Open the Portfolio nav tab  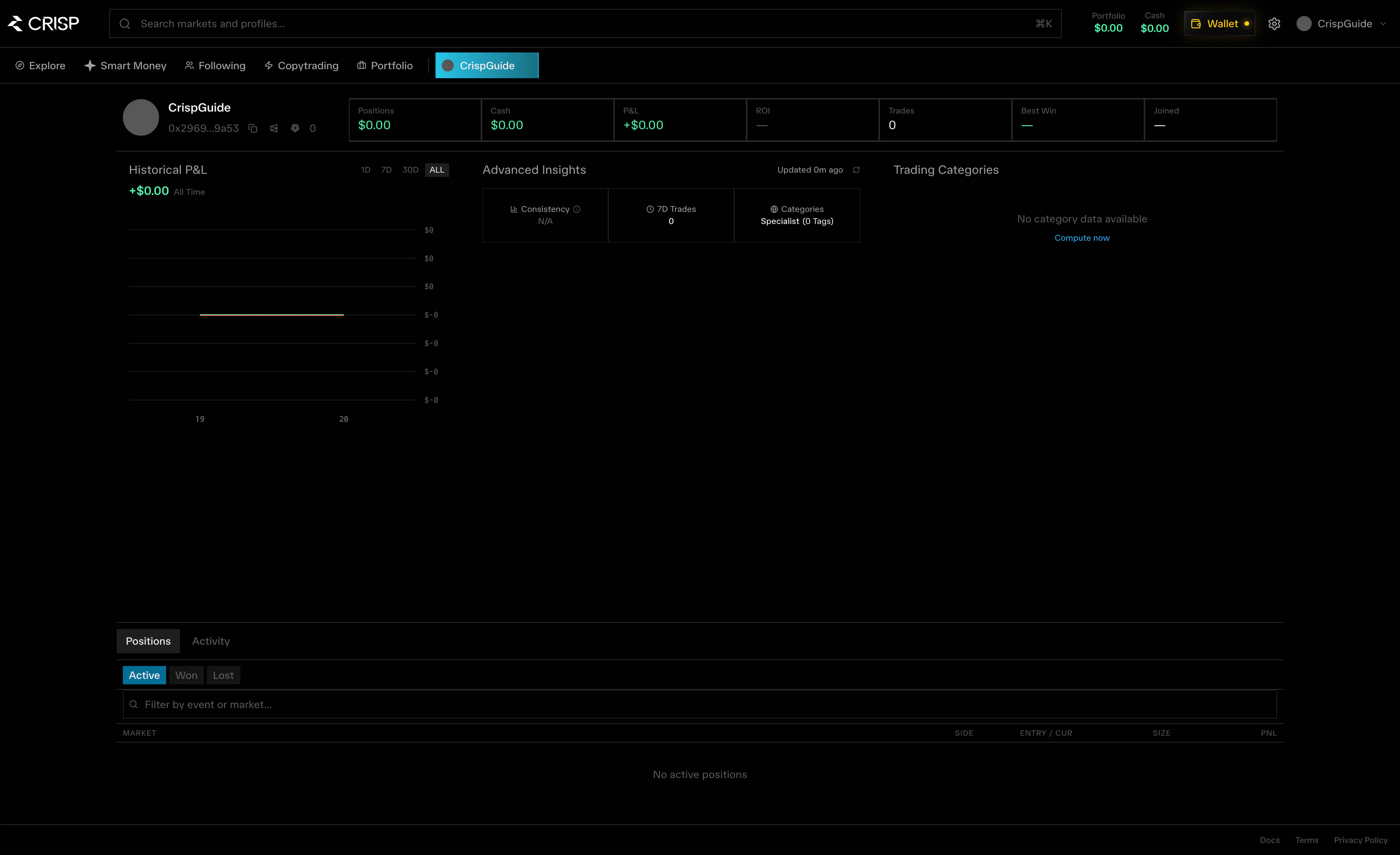tap(385, 65)
